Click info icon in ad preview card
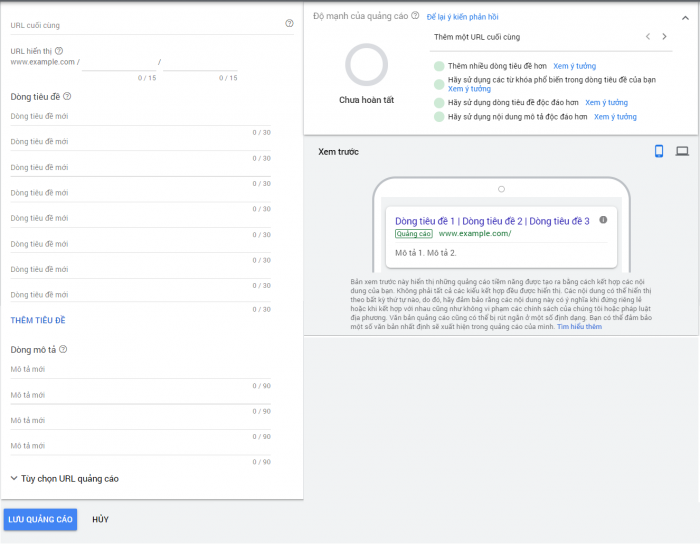This screenshot has width=700, height=544. pyautogui.click(x=603, y=220)
